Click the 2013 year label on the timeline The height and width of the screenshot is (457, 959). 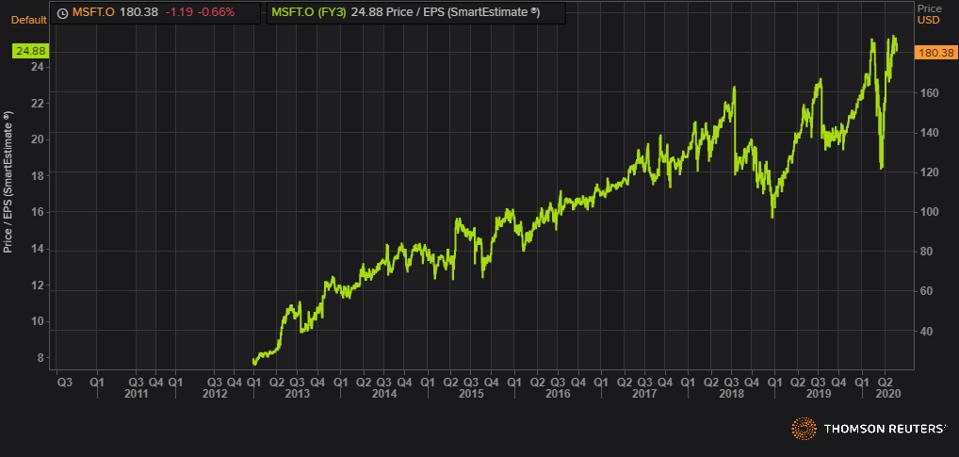[x=296, y=394]
